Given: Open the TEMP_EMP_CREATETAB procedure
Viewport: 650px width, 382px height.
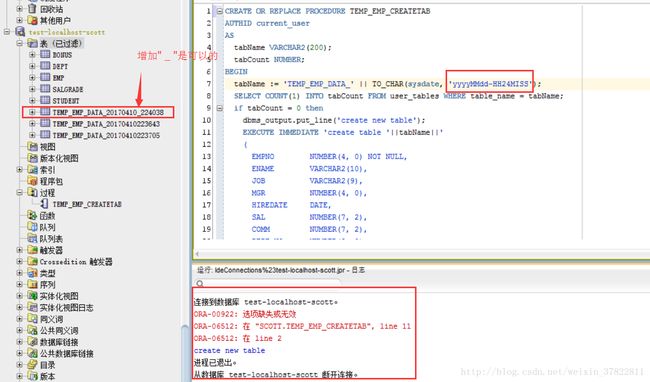Looking at the screenshot, I should click(87, 204).
